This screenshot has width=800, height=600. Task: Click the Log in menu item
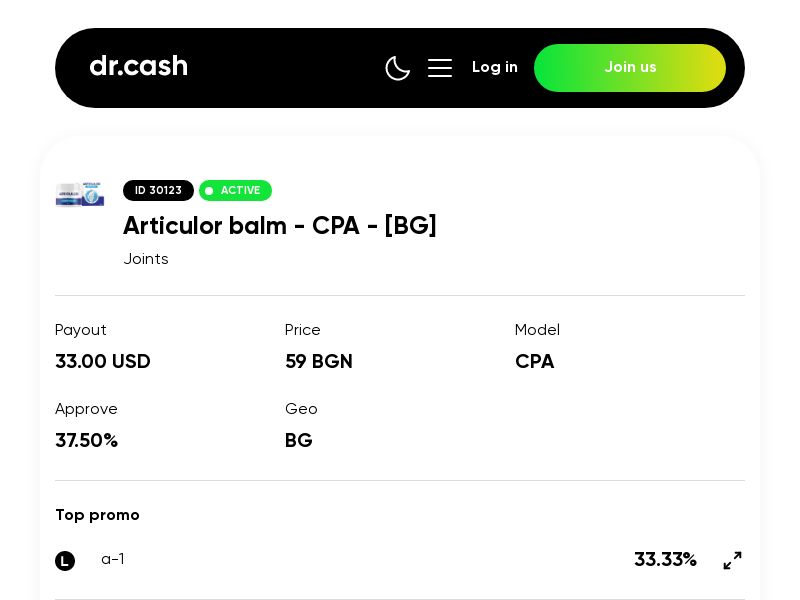pyautogui.click(x=495, y=67)
